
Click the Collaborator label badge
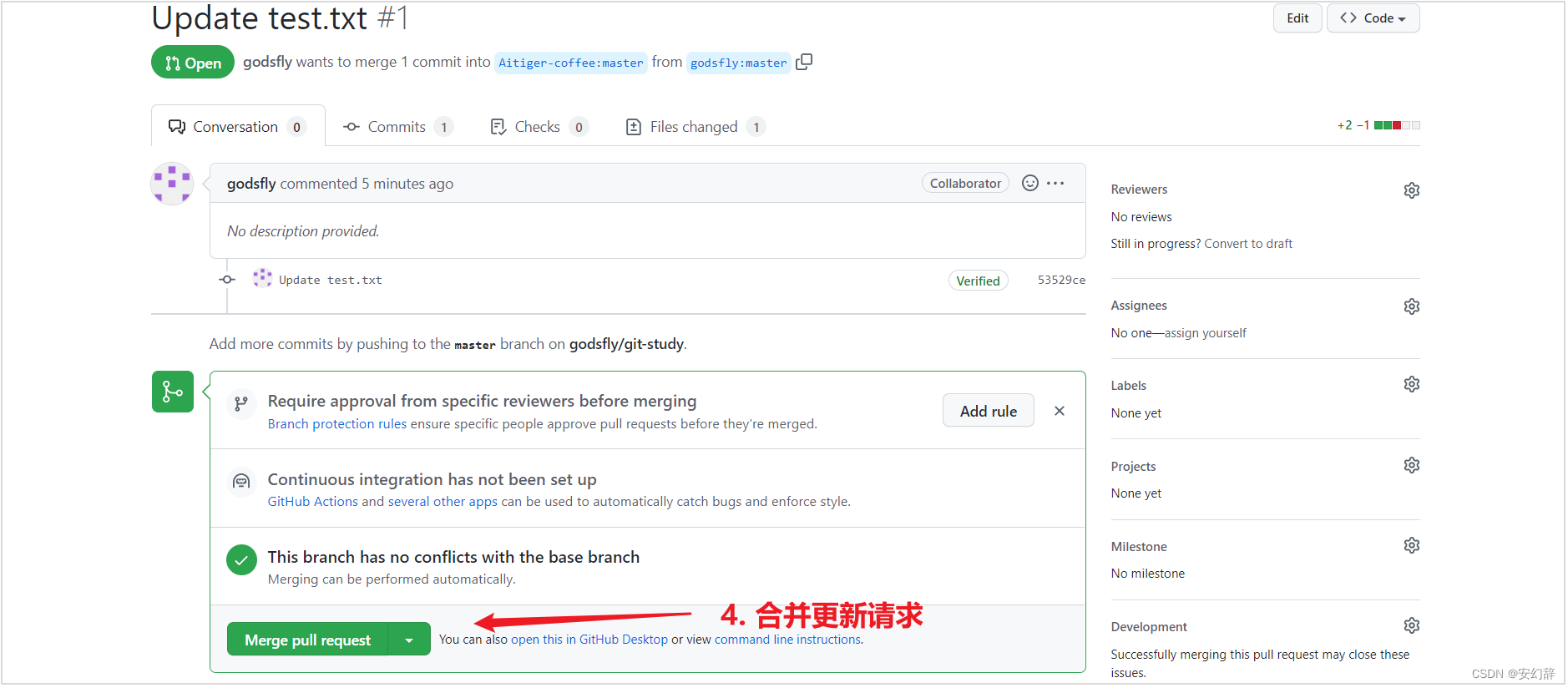[x=966, y=183]
